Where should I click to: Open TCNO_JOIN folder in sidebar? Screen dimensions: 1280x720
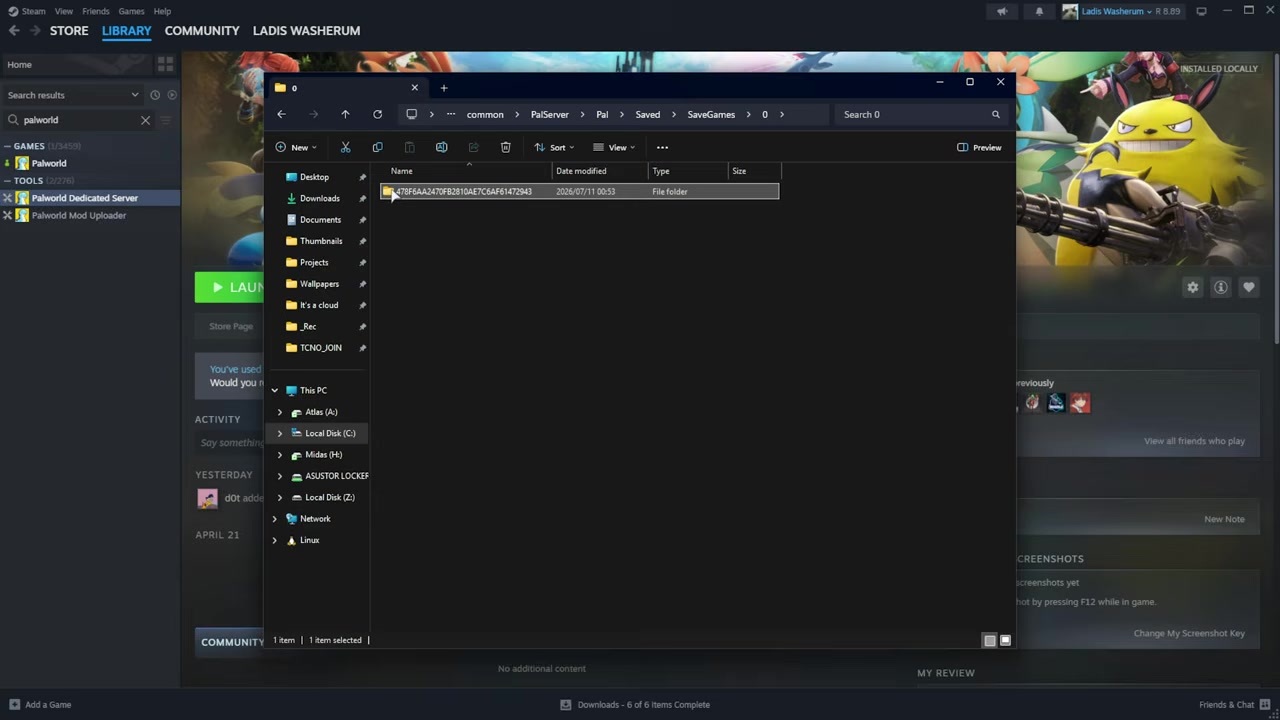point(320,348)
